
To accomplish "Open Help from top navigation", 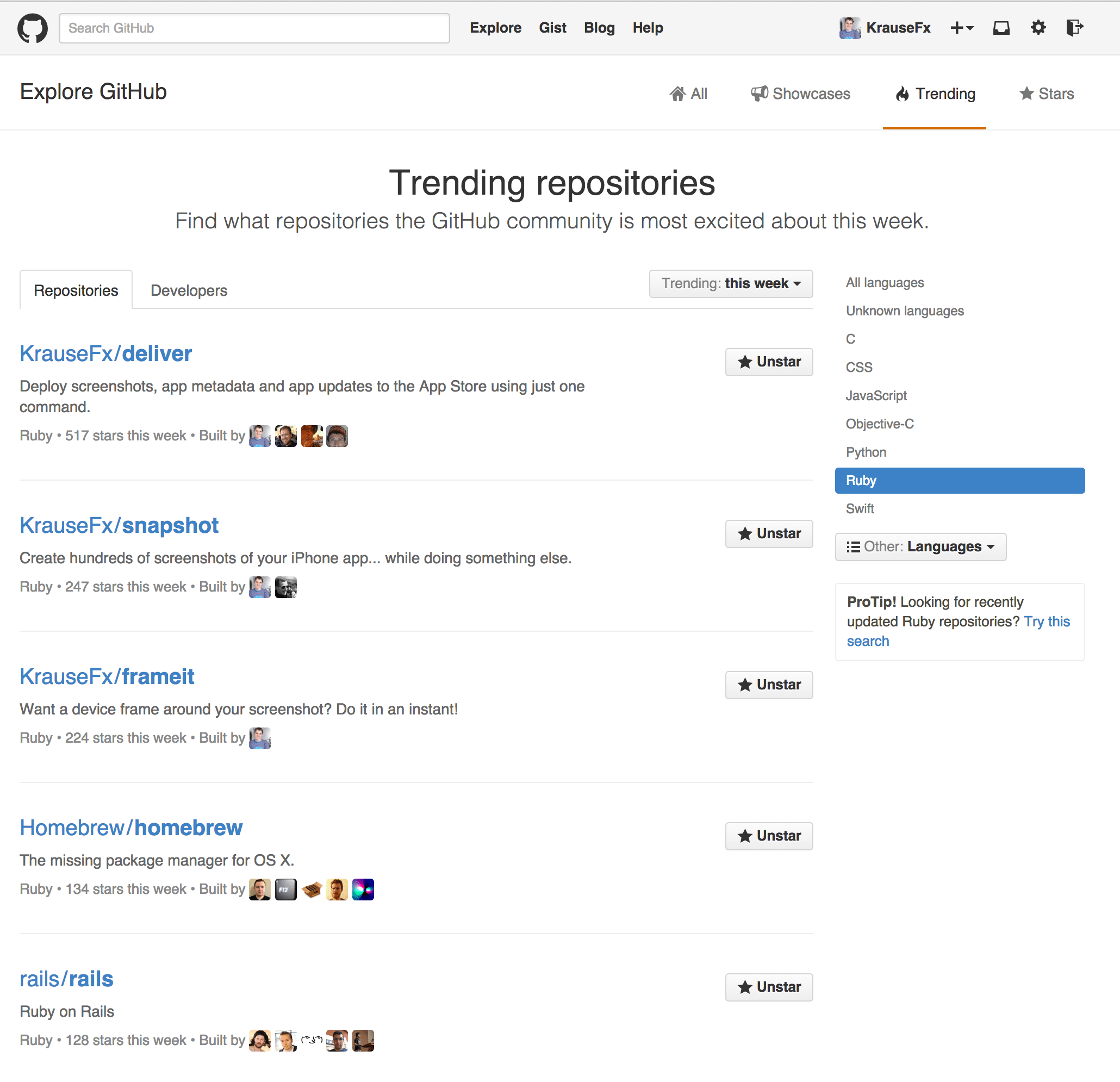I will click(648, 28).
